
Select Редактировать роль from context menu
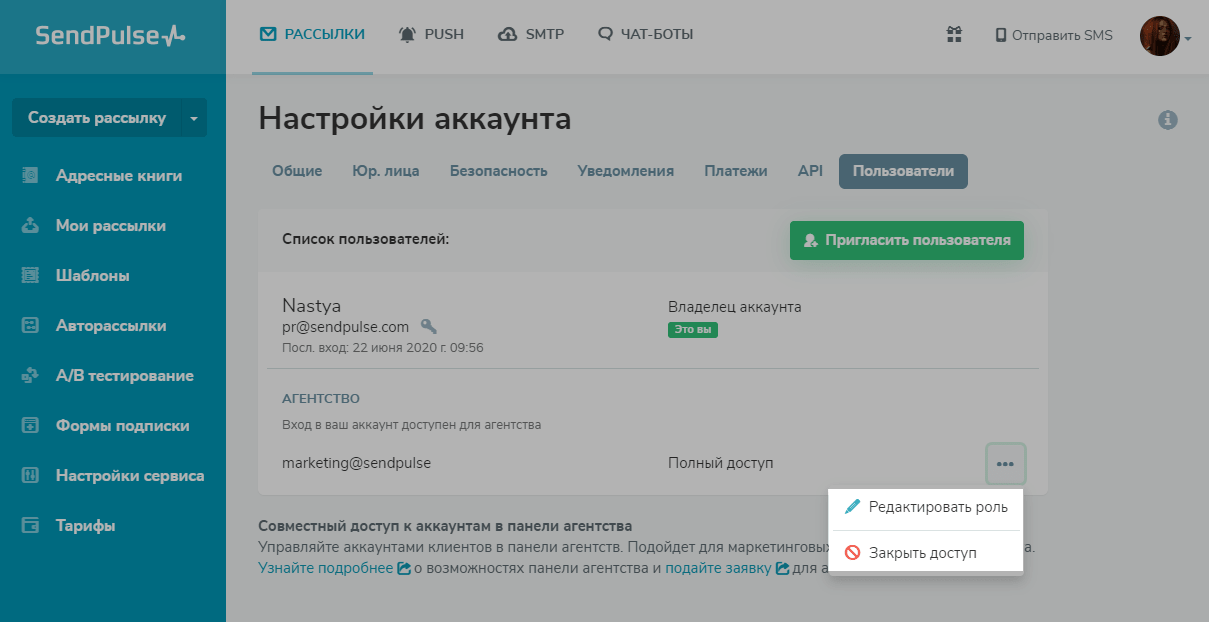pyautogui.click(x=925, y=507)
